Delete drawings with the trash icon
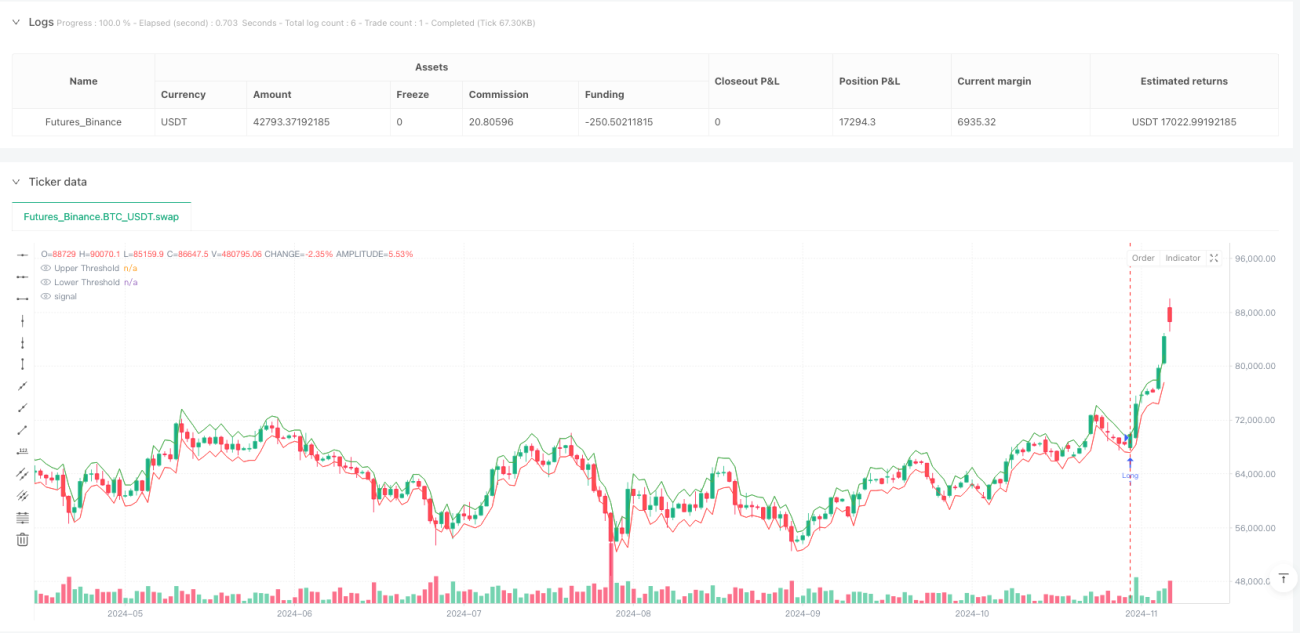Viewport: 1300px width, 633px height. click(23, 540)
